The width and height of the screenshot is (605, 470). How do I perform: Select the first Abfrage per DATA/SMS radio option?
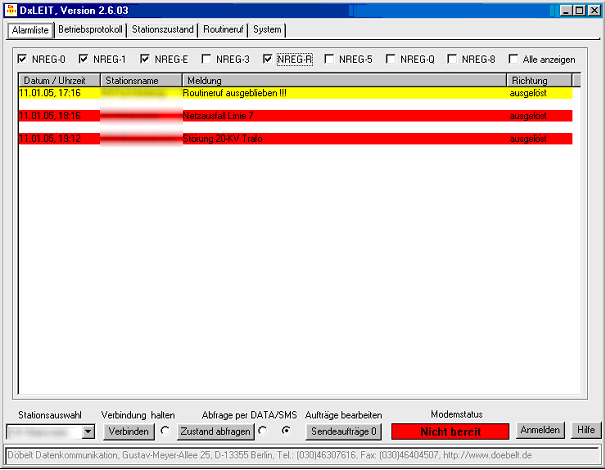pyautogui.click(x=263, y=430)
